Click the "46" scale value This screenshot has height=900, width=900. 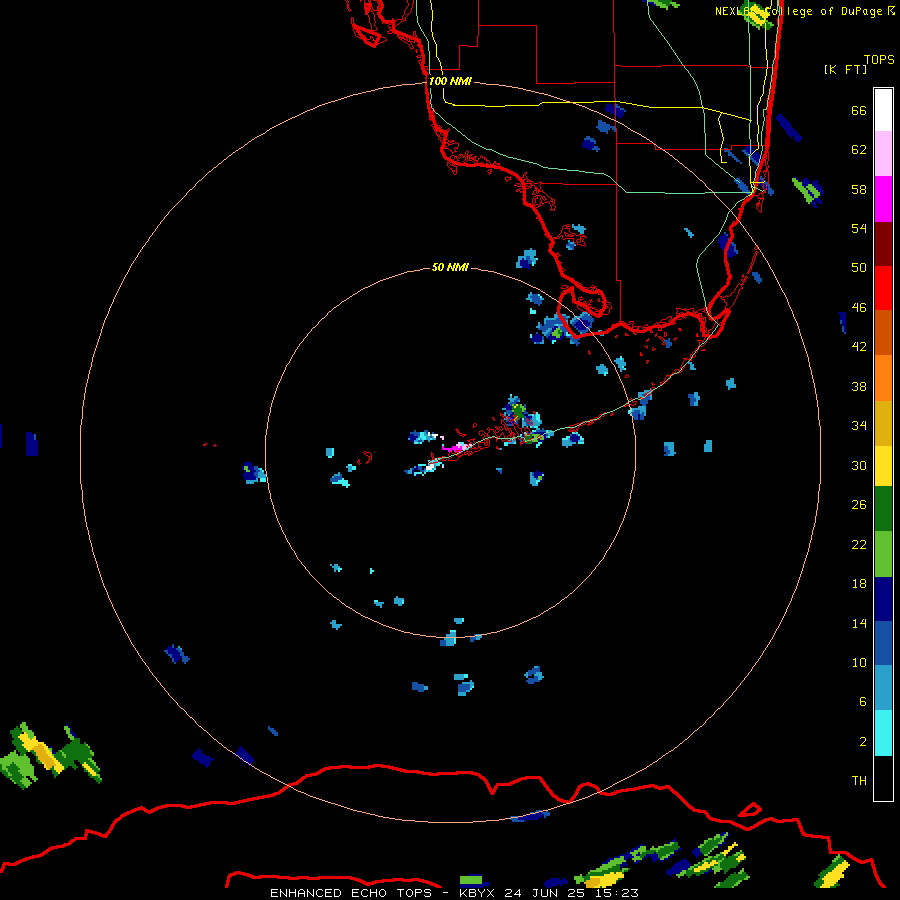click(x=859, y=307)
